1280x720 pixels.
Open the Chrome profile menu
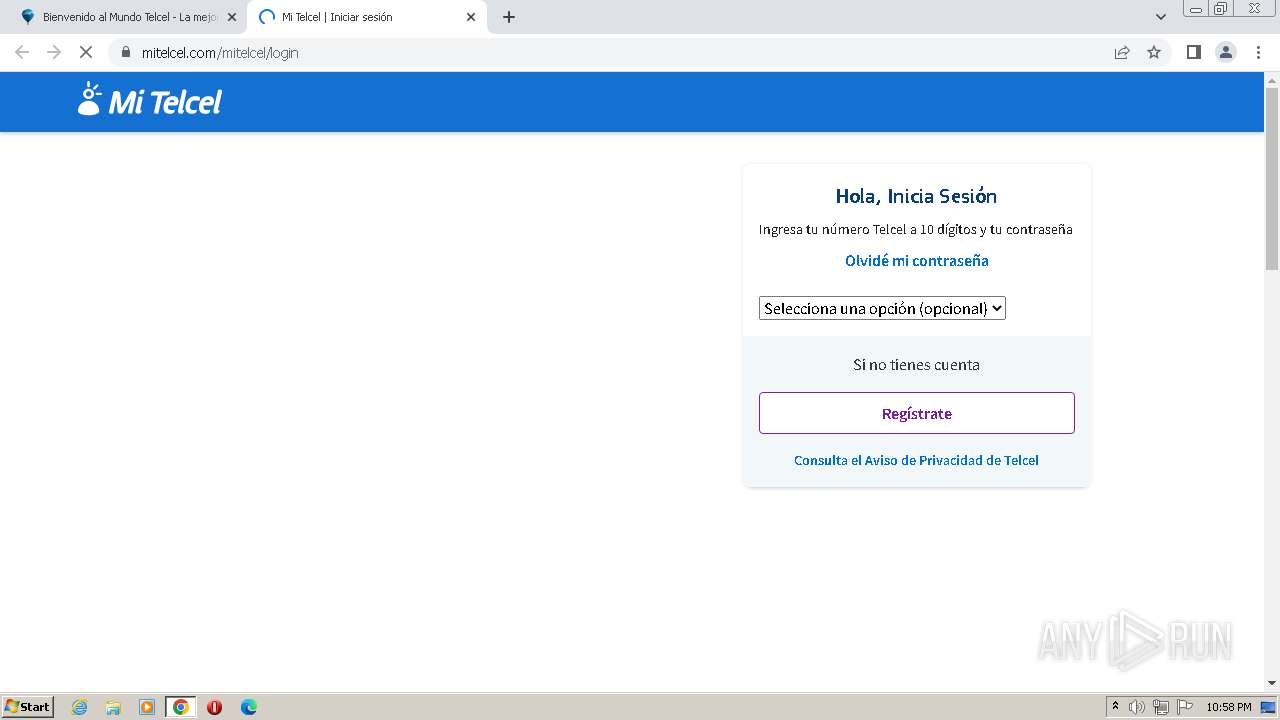pyautogui.click(x=1226, y=52)
